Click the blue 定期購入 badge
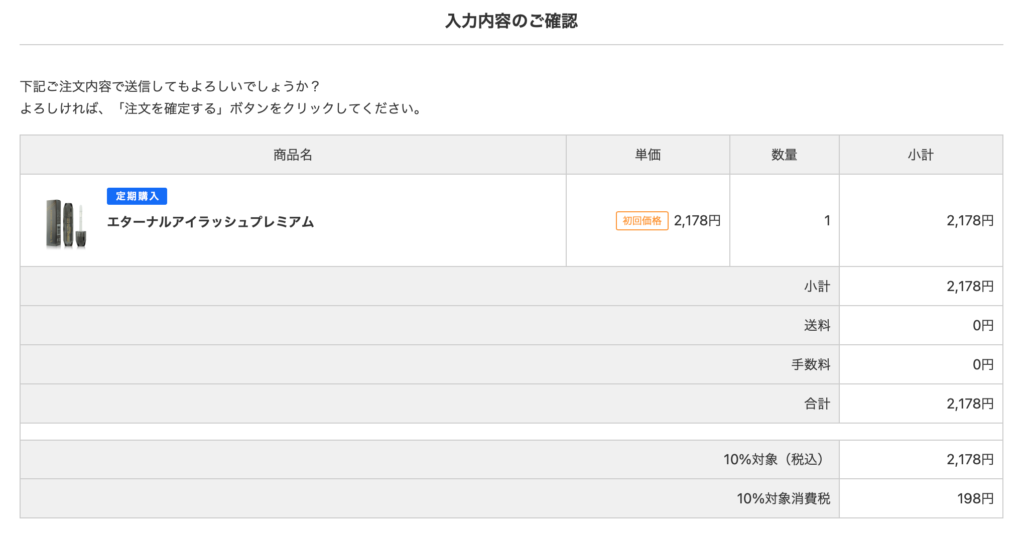The width and height of the screenshot is (1024, 538). 137,196
